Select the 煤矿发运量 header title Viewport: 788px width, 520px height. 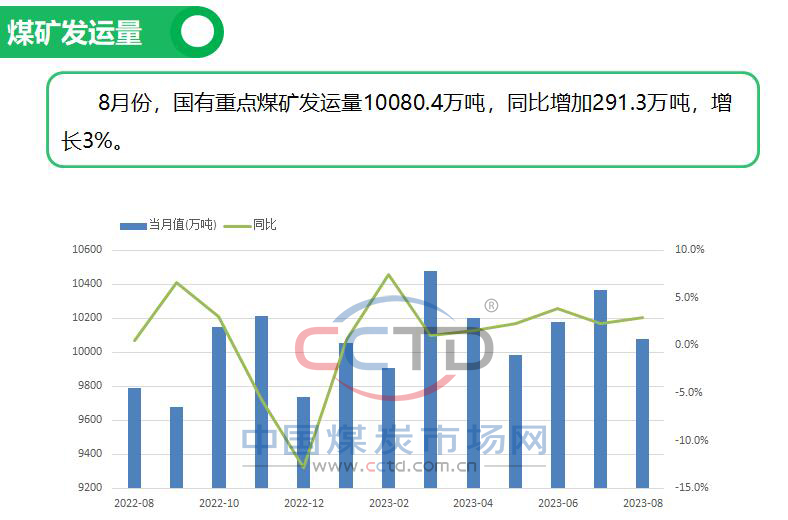pyautogui.click(x=75, y=32)
